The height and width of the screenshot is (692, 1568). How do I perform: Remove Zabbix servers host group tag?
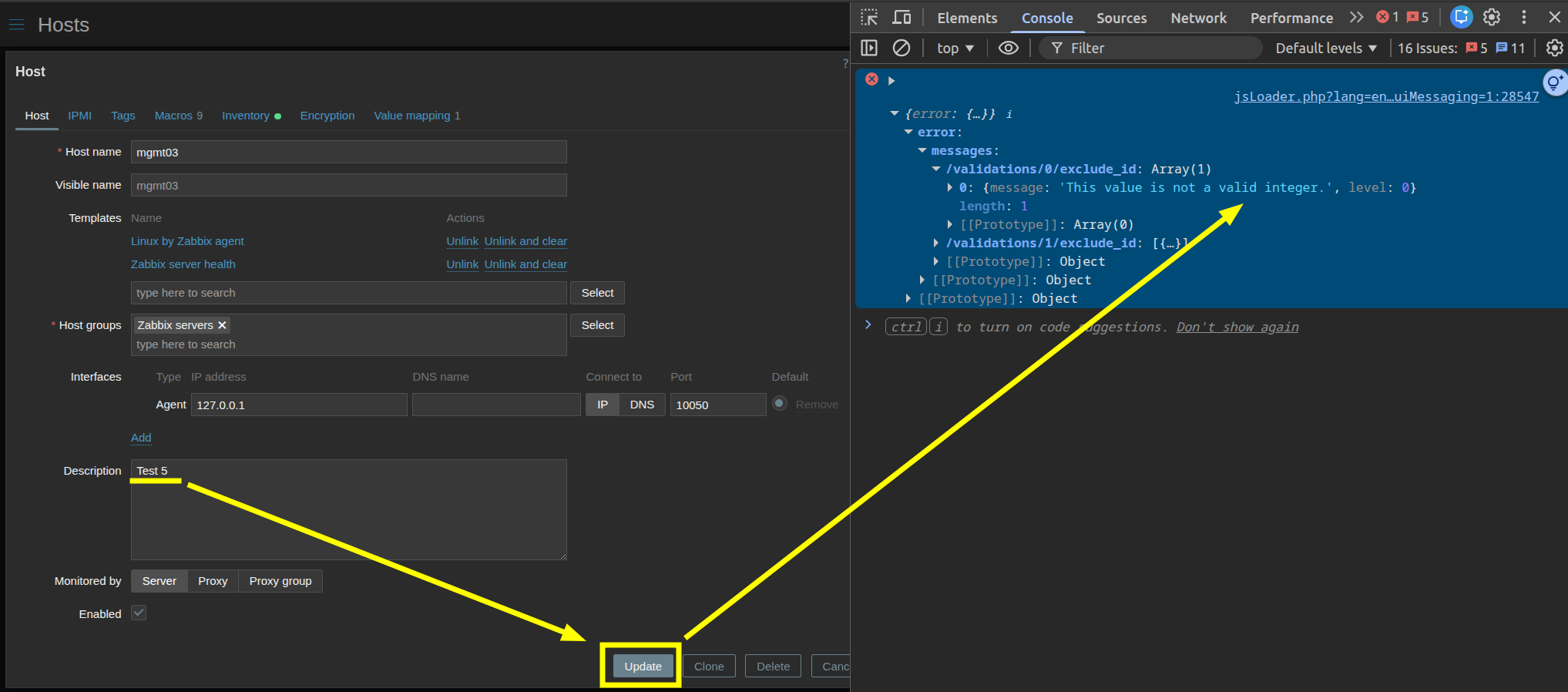click(222, 325)
